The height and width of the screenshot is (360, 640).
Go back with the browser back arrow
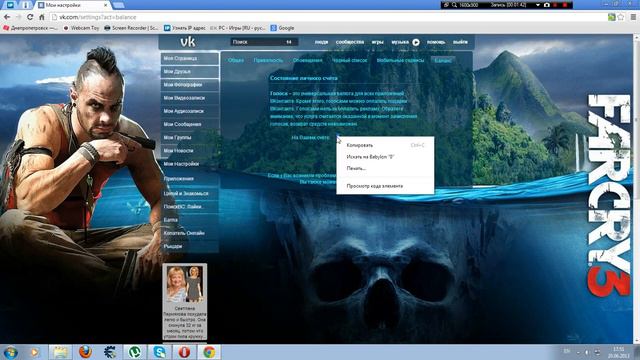[7, 17]
